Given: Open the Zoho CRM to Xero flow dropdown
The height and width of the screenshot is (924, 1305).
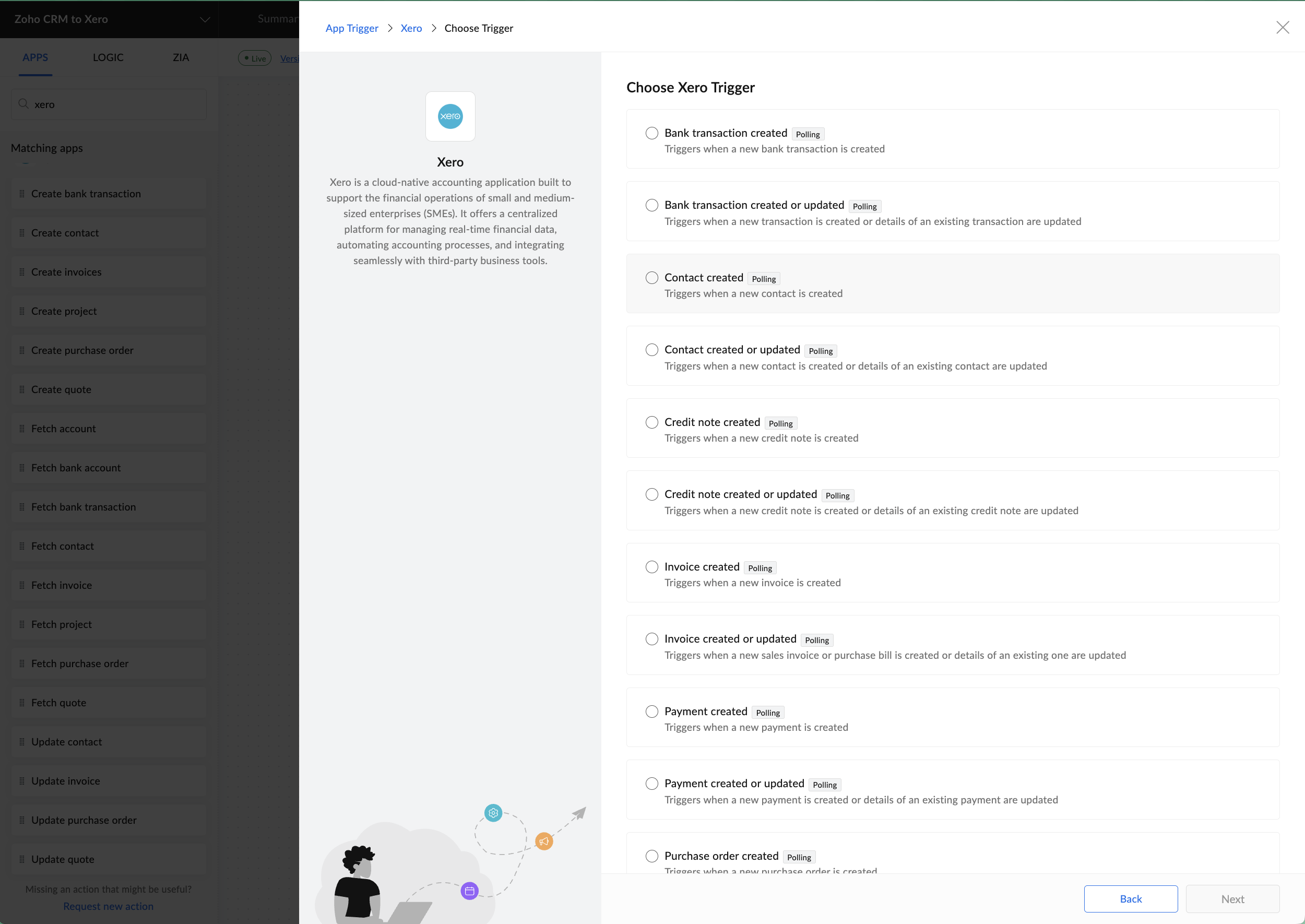Looking at the screenshot, I should pos(204,19).
